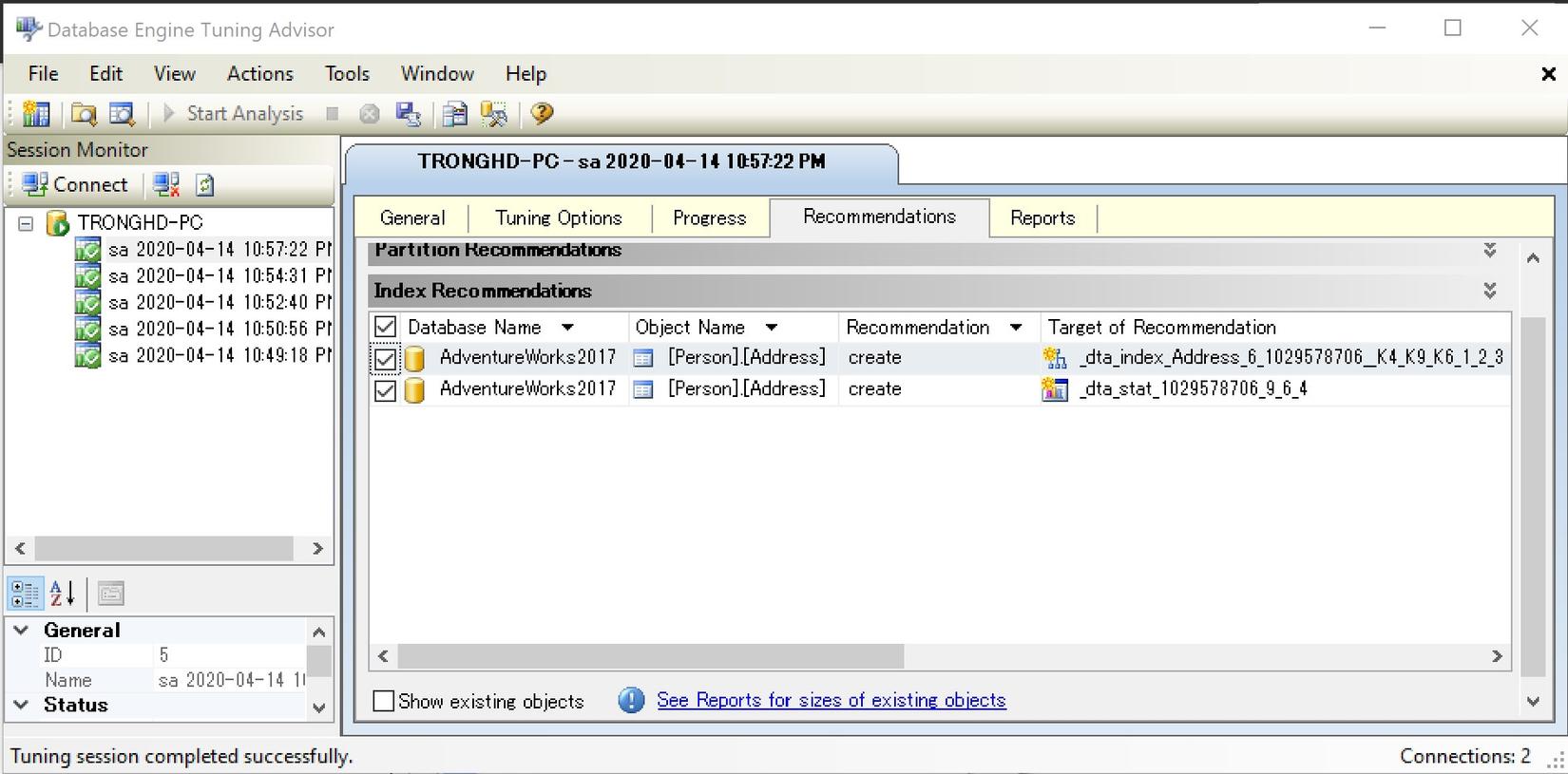The image size is (1568, 774).
Task: Select the TRONGHD-PC server icon in the tree
Action: click(58, 224)
